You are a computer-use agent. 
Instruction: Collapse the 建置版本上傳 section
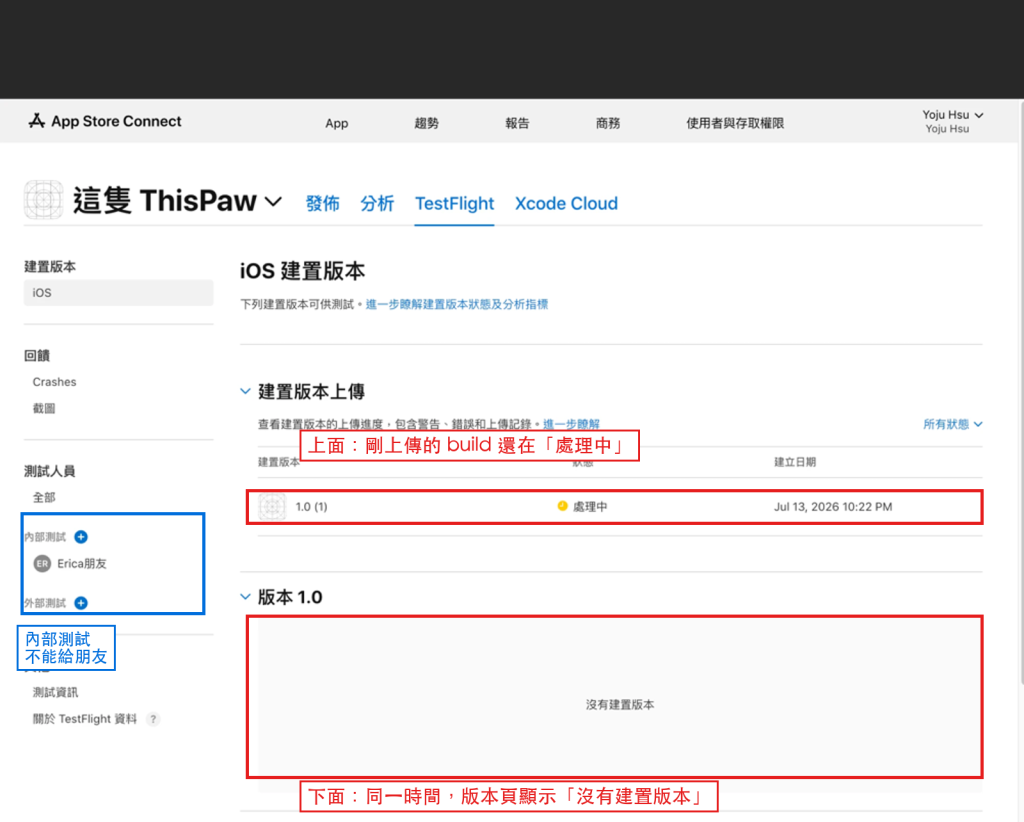tap(246, 392)
